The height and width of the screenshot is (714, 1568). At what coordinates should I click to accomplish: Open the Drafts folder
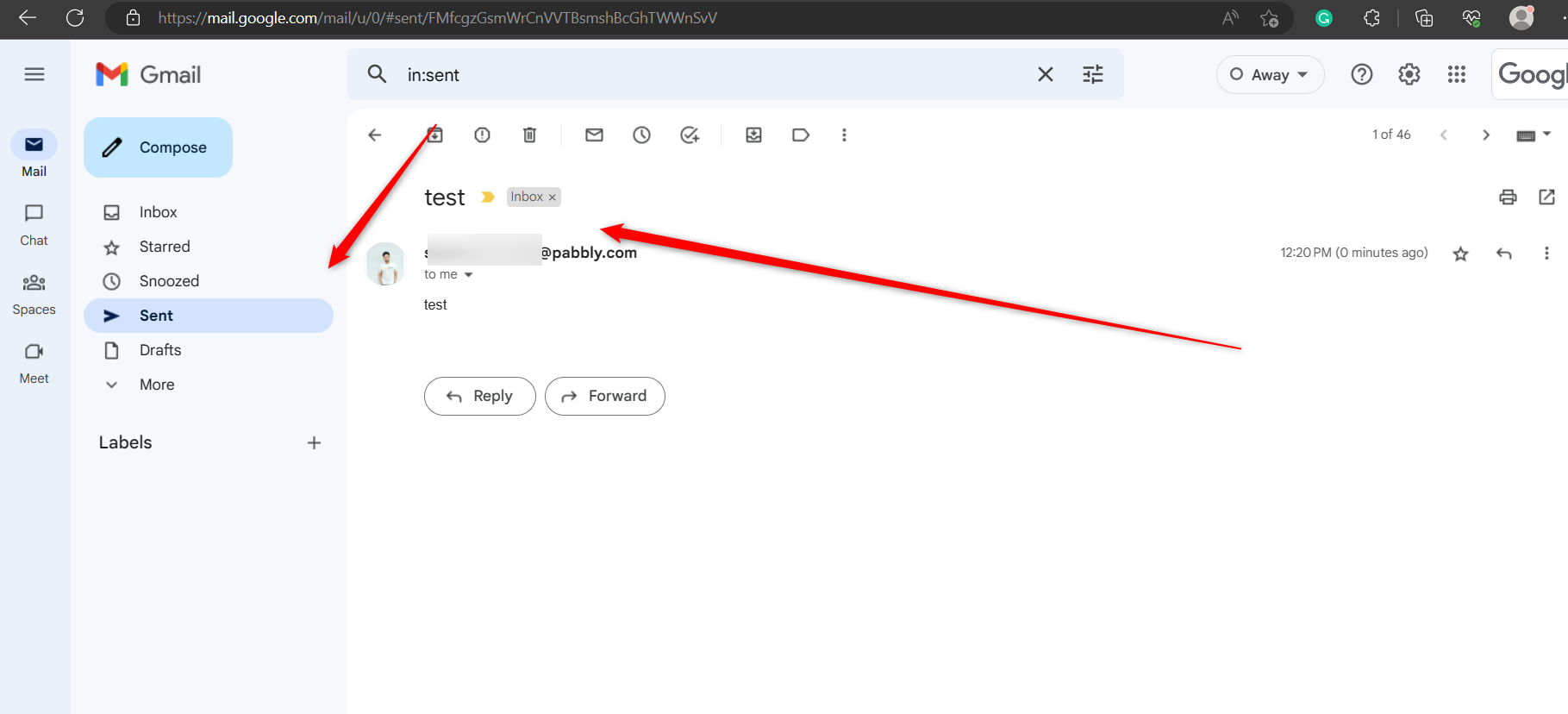pos(160,350)
